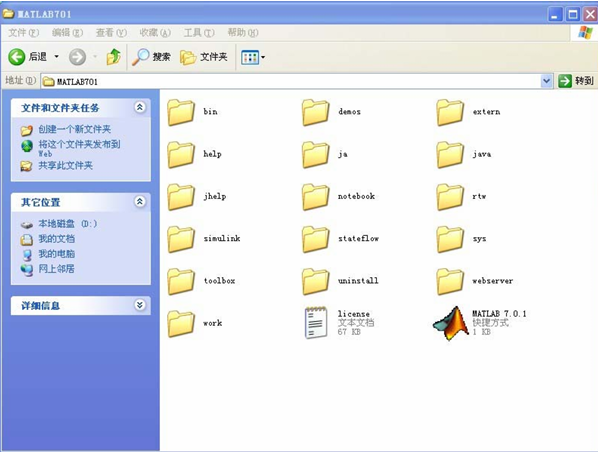Open the 工具(T) menu
The height and width of the screenshot is (453, 598).
pyautogui.click(x=199, y=33)
